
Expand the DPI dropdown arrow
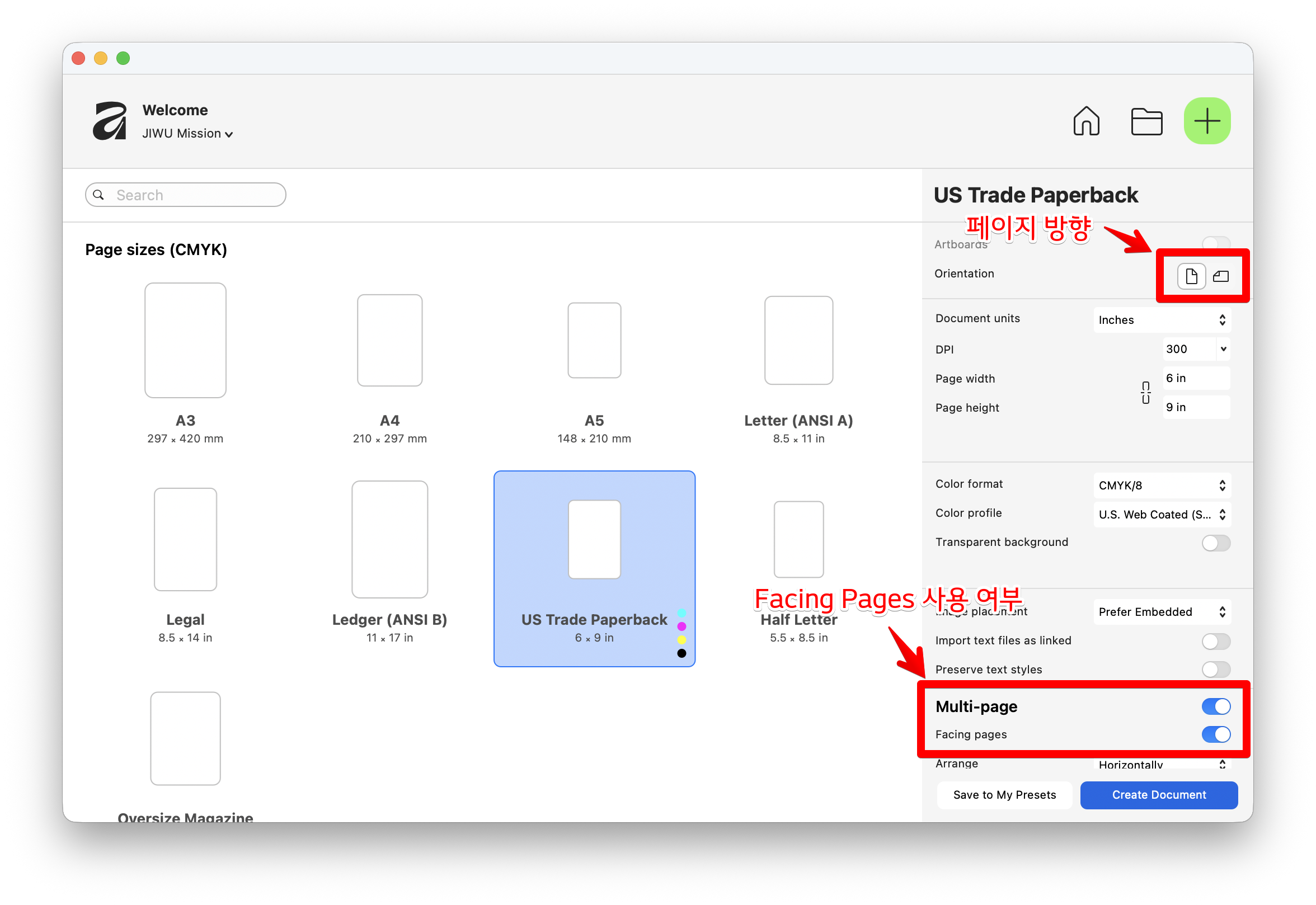pos(1223,349)
